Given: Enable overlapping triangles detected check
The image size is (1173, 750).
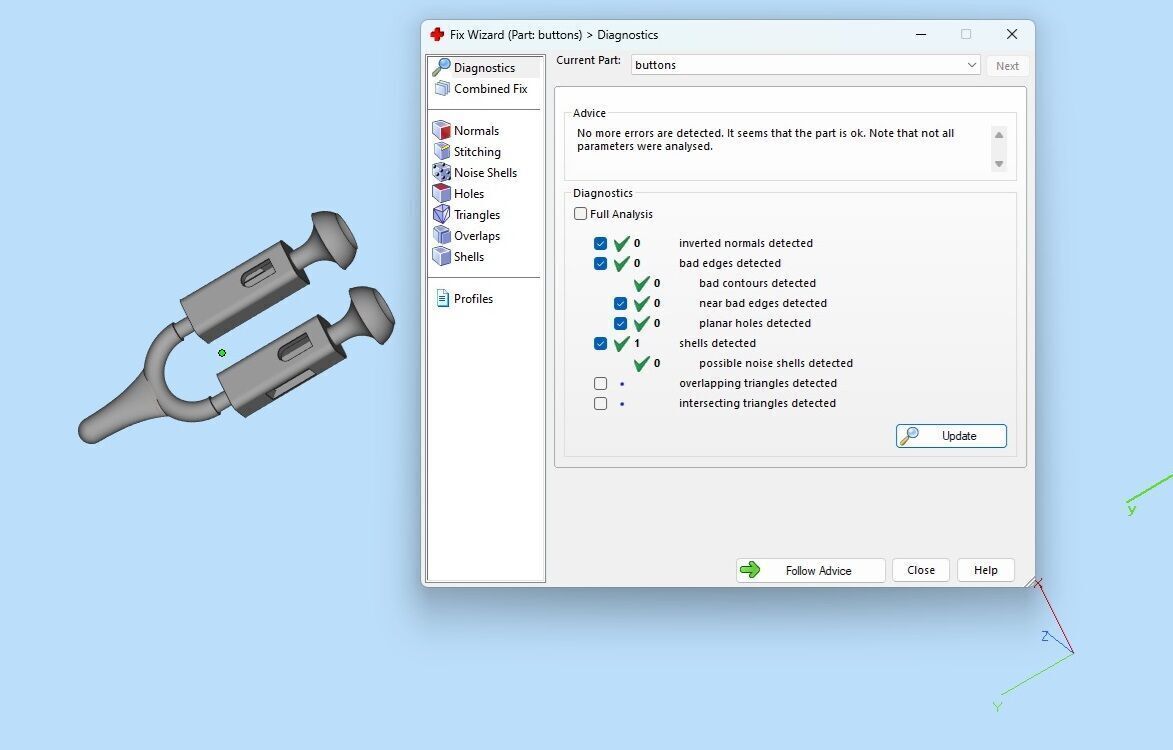Looking at the screenshot, I should 601,383.
